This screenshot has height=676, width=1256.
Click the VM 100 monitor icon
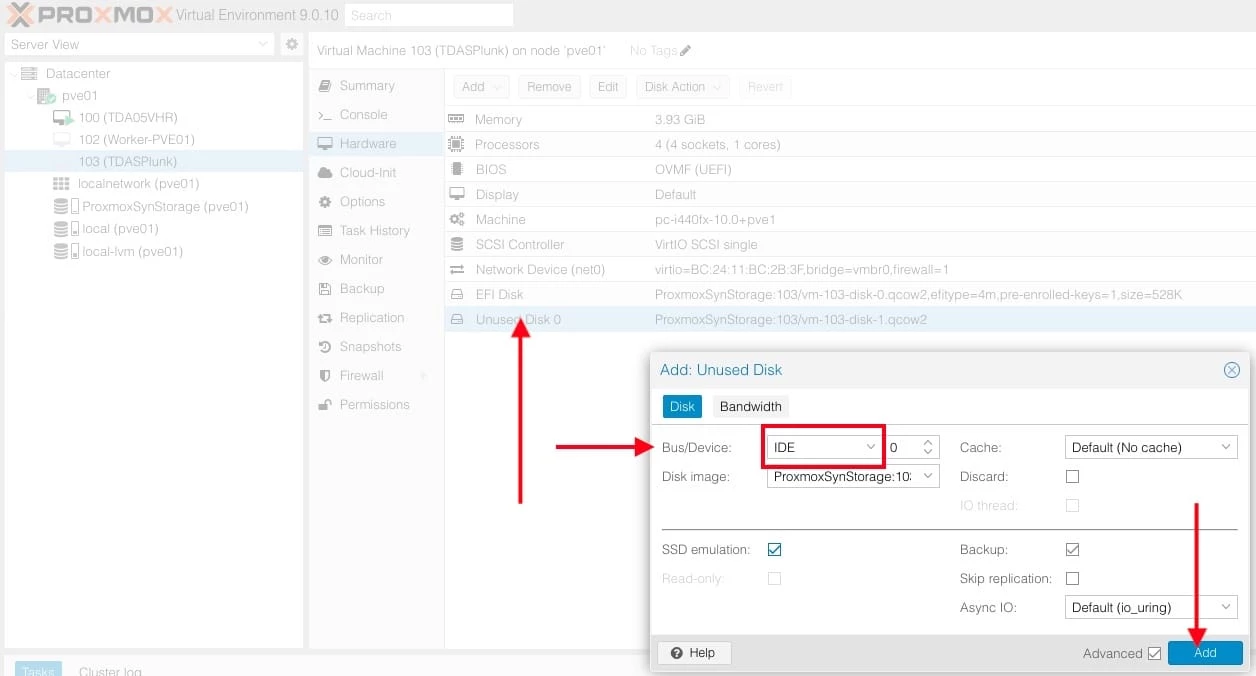pos(62,118)
